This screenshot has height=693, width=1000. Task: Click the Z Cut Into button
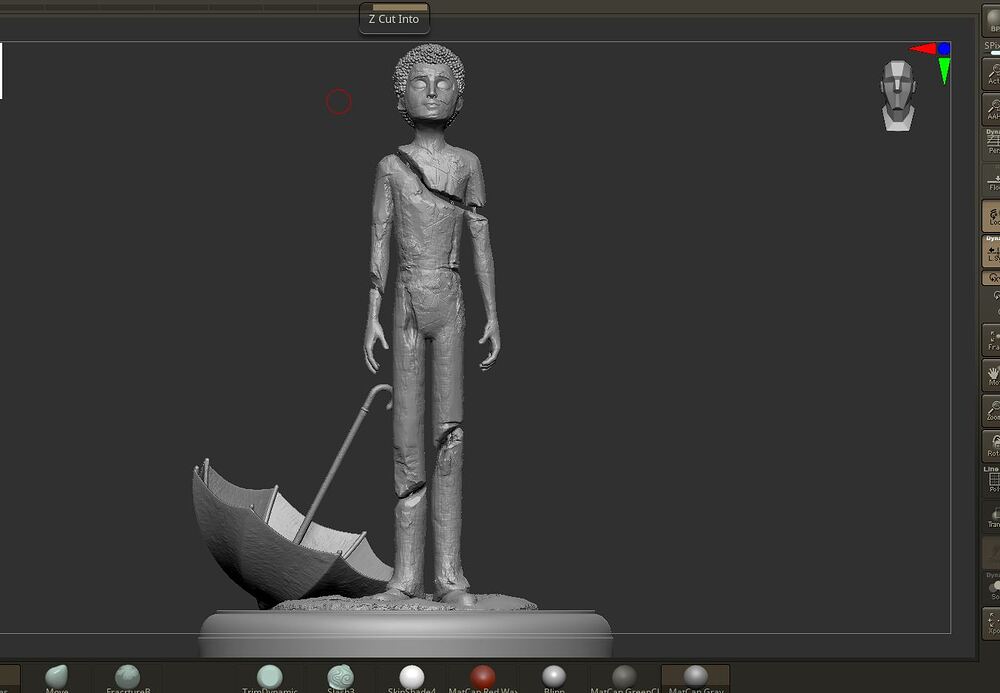pos(394,19)
